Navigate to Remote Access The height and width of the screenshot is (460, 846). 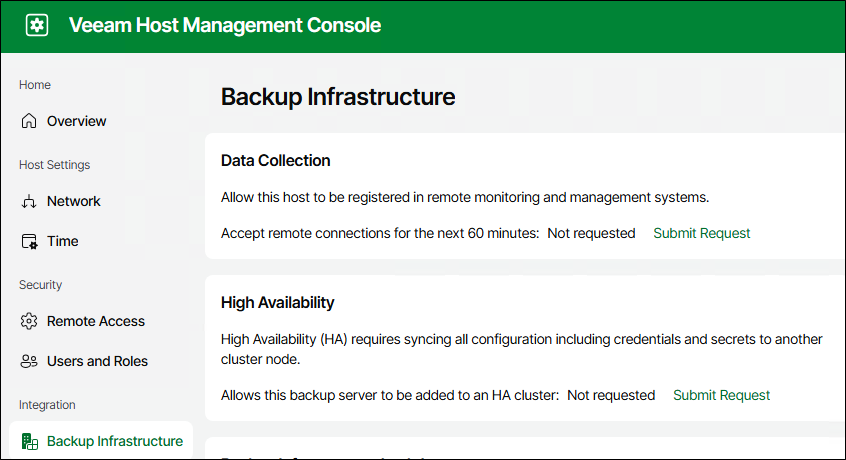(x=95, y=321)
